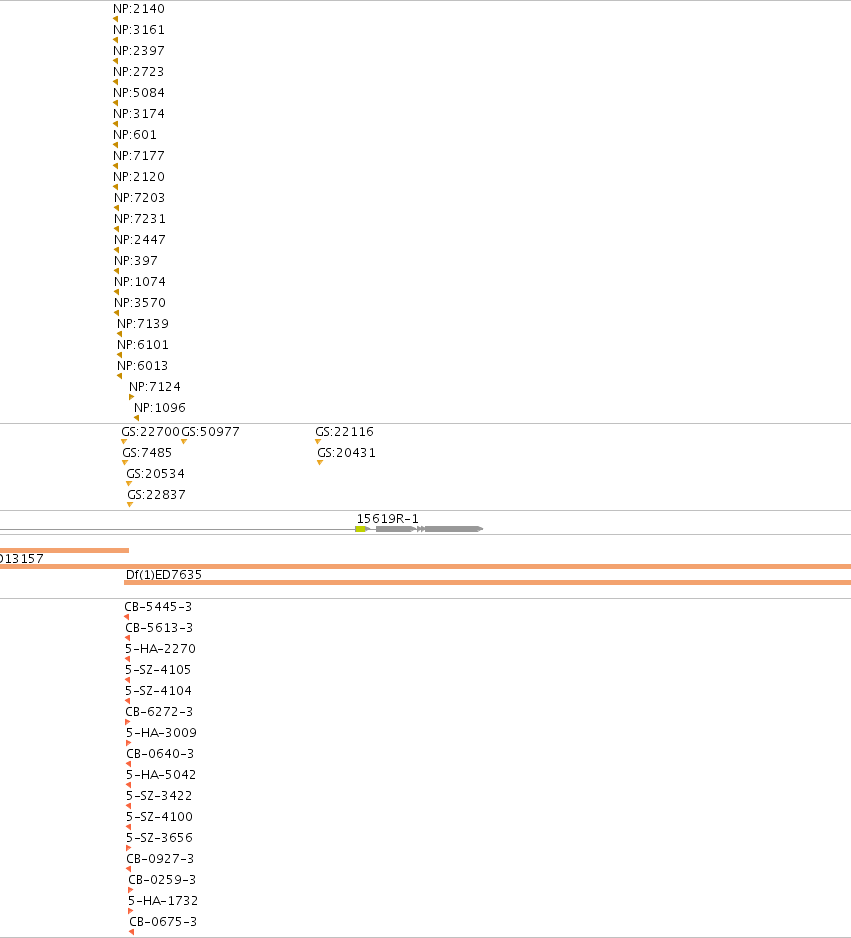
Task: Click the arrow marker below NP:1096
Action: (136, 418)
